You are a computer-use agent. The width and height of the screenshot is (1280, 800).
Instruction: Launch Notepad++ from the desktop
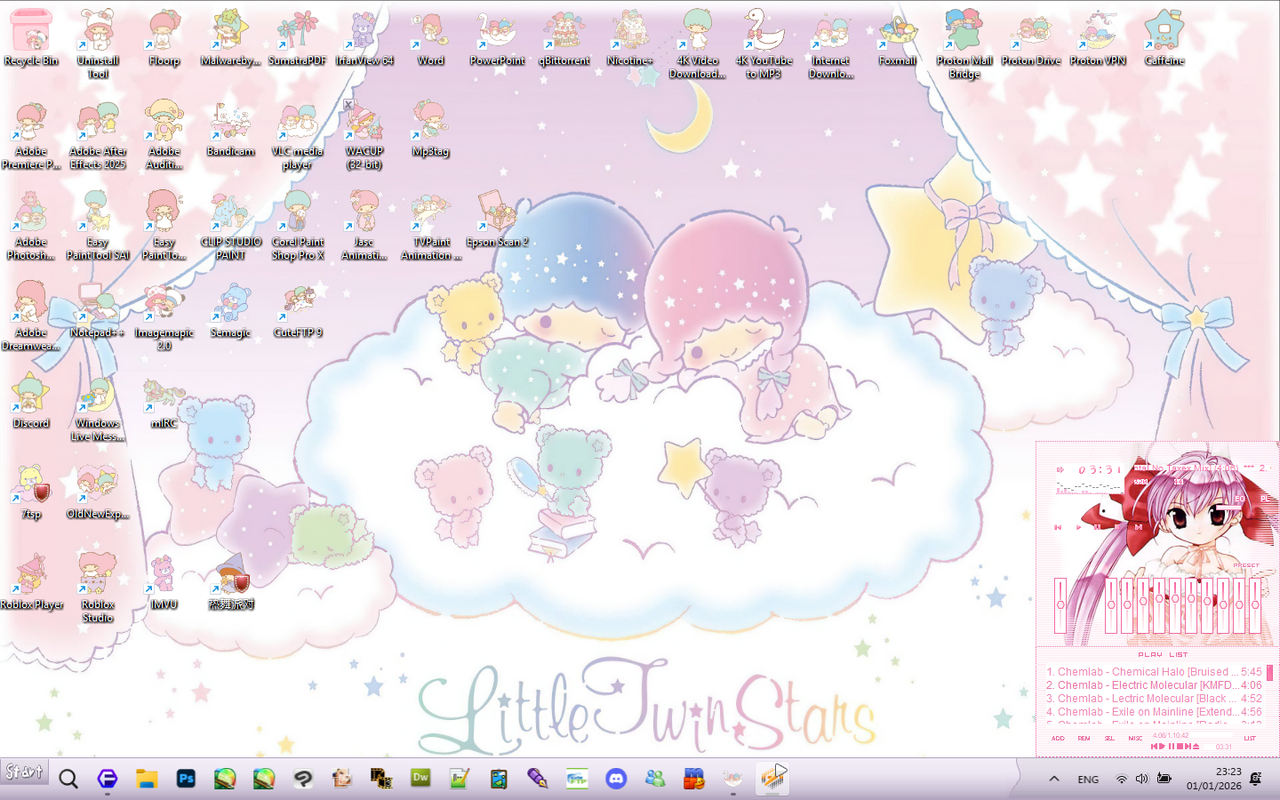pos(97,311)
